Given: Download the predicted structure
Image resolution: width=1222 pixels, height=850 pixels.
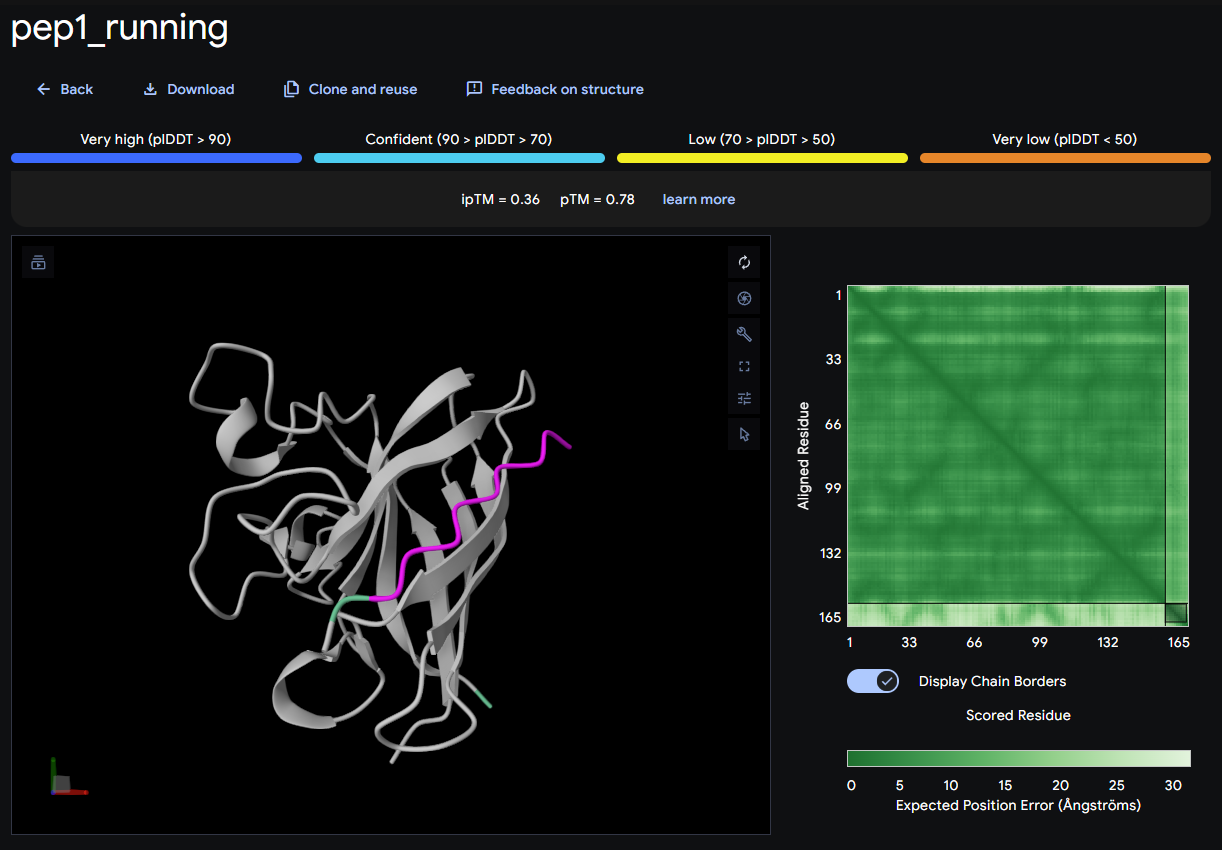Looking at the screenshot, I should pyautogui.click(x=188, y=89).
